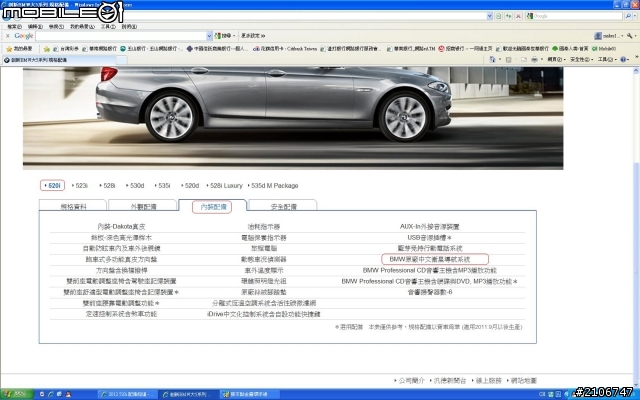
Task: Open the 檔案 menu
Action: (14, 27)
